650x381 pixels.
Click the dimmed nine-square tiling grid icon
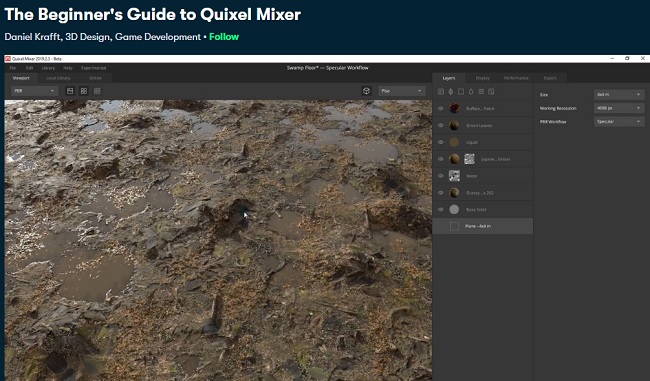pyautogui.click(x=97, y=91)
